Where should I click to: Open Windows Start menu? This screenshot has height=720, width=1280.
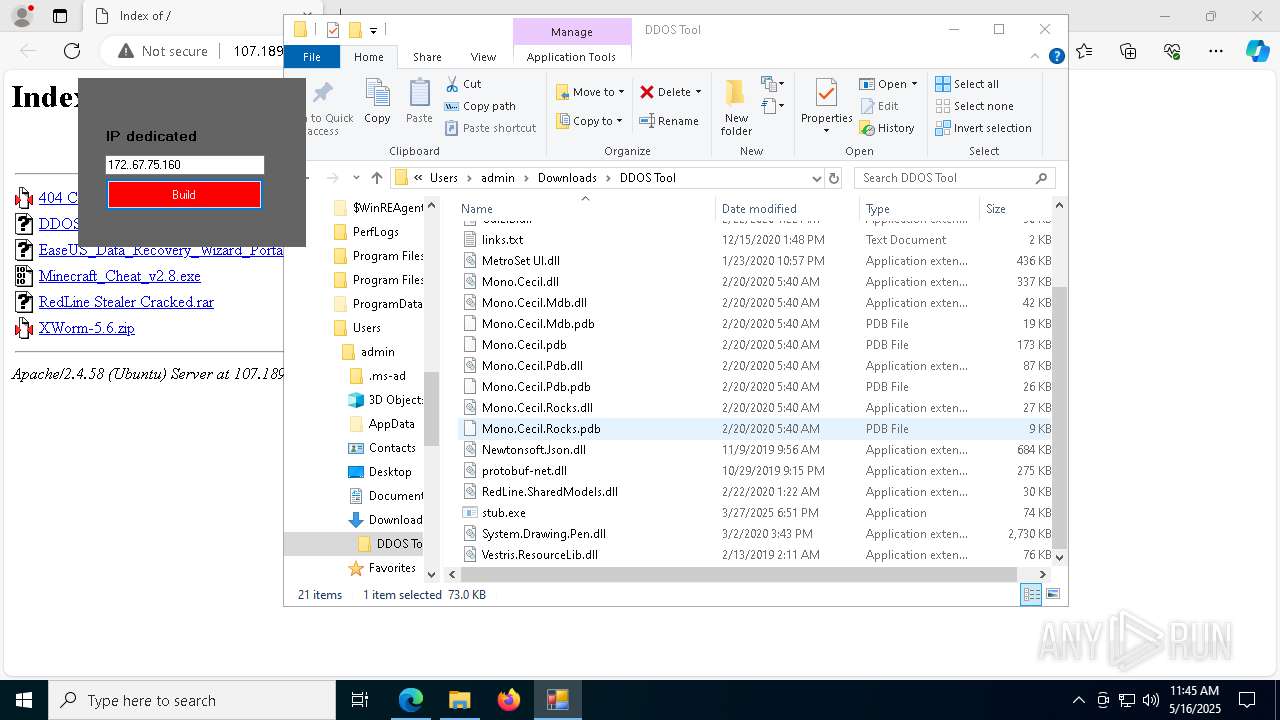tap(23, 700)
